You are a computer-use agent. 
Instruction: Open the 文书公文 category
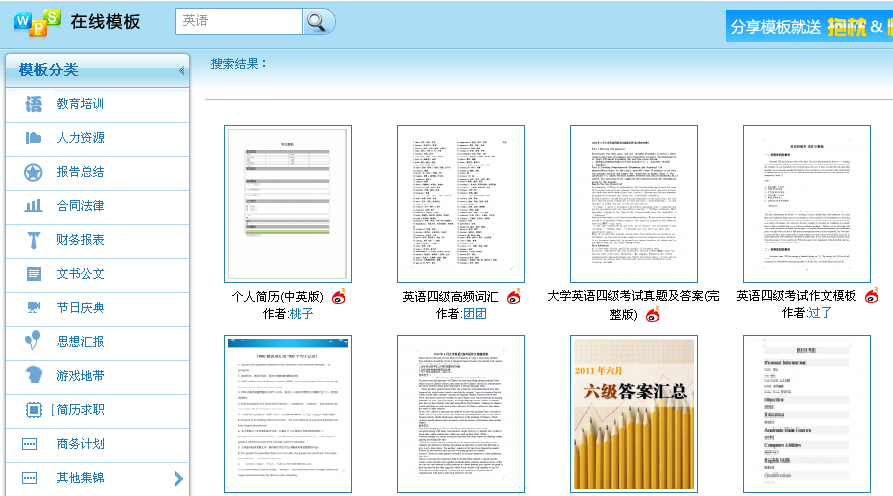point(80,274)
